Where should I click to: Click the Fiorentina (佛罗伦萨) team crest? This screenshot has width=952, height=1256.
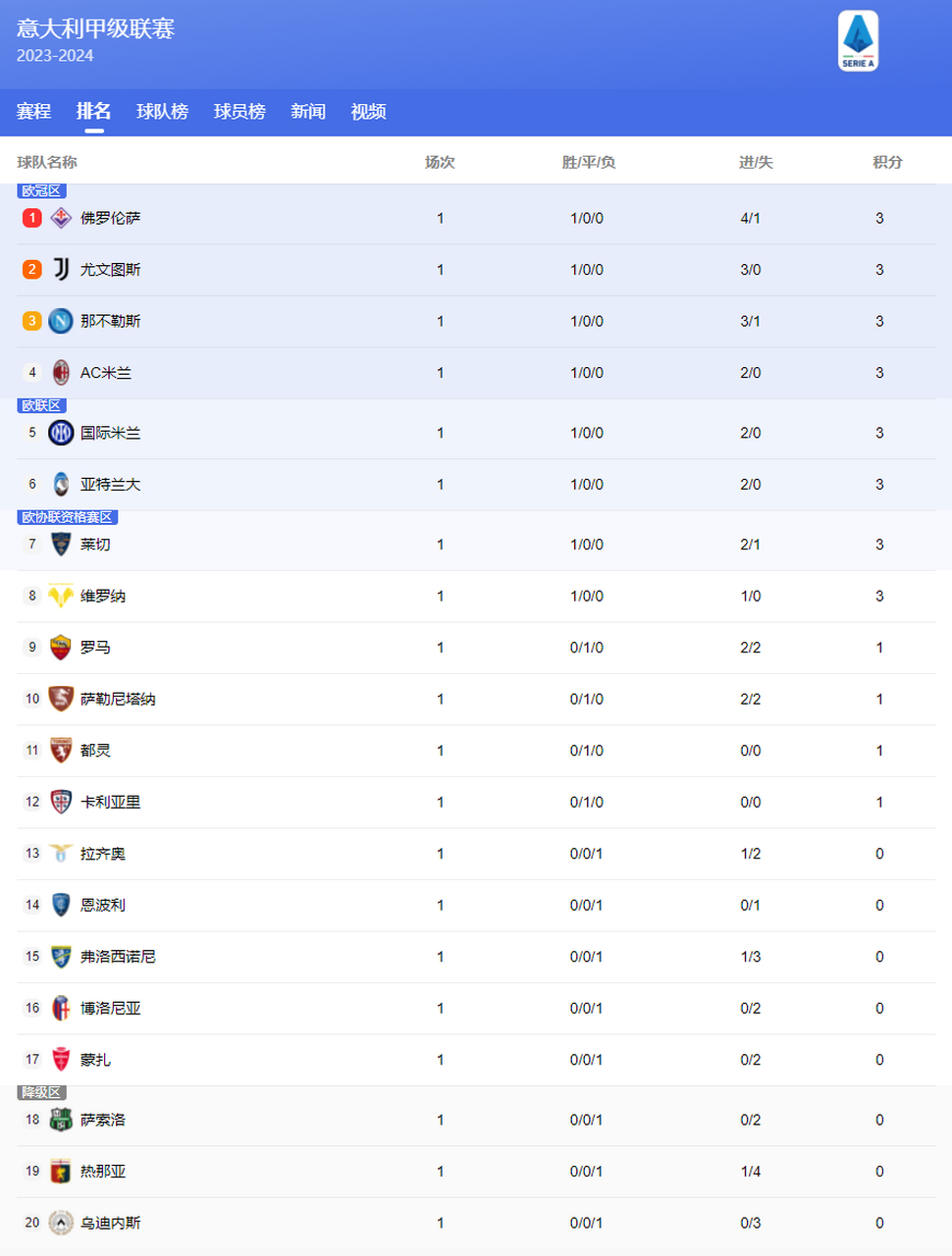click(61, 218)
